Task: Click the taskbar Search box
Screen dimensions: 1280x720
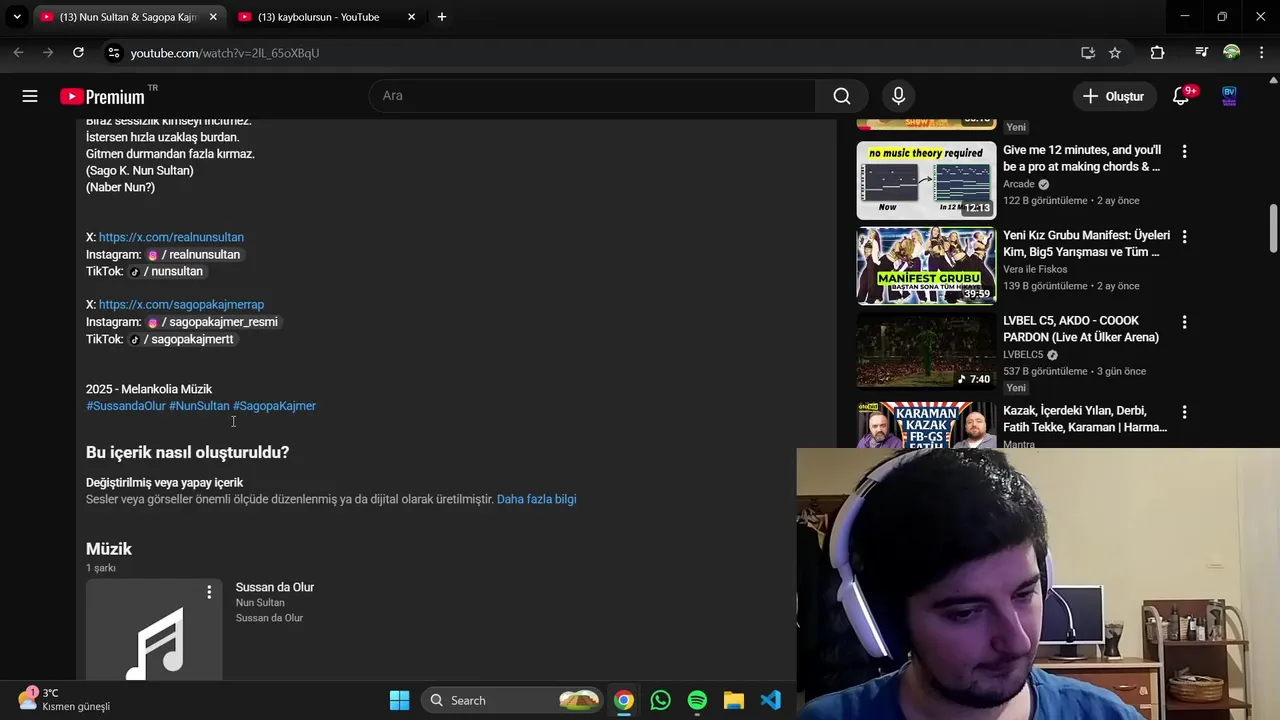Action: [x=513, y=700]
